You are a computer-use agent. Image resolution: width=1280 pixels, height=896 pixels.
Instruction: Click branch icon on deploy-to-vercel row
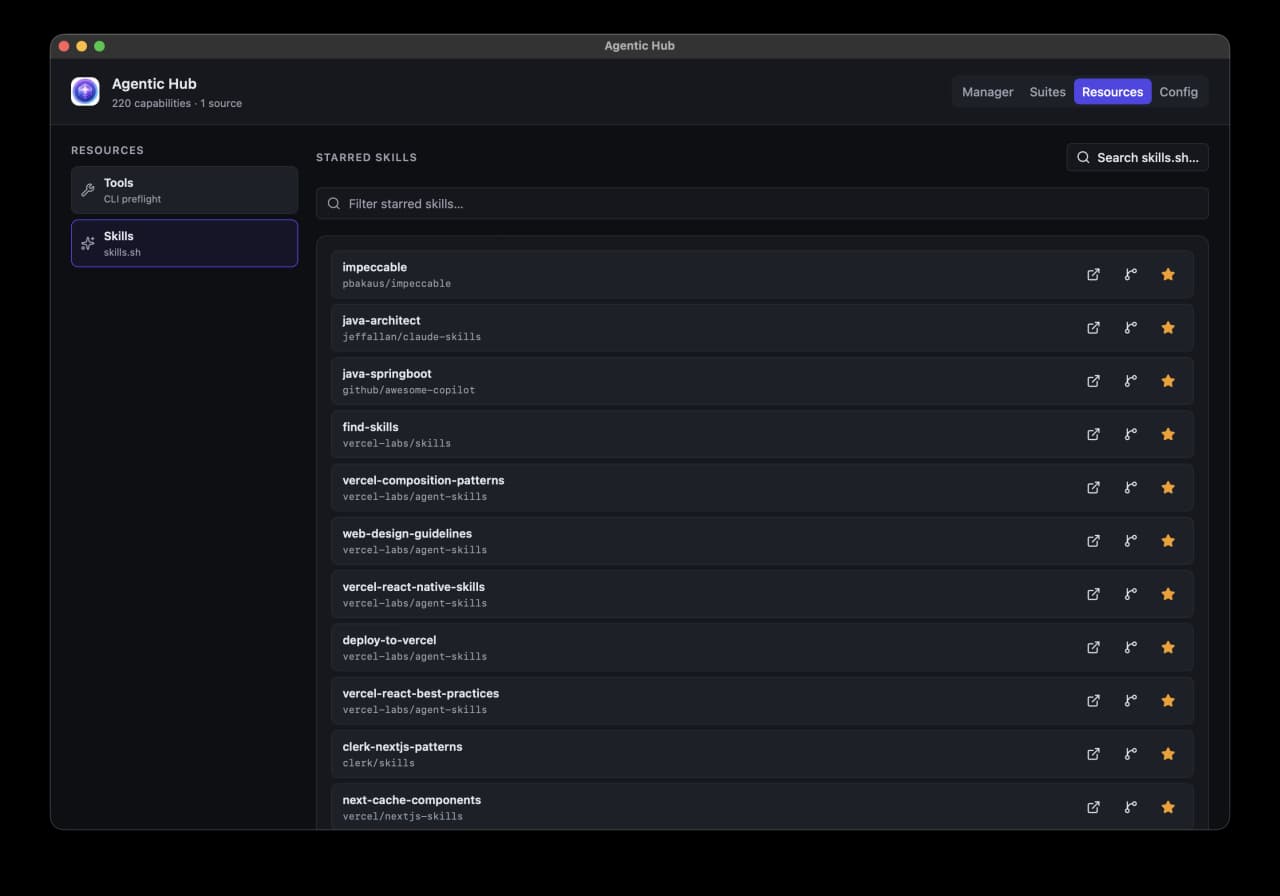[x=1131, y=647]
